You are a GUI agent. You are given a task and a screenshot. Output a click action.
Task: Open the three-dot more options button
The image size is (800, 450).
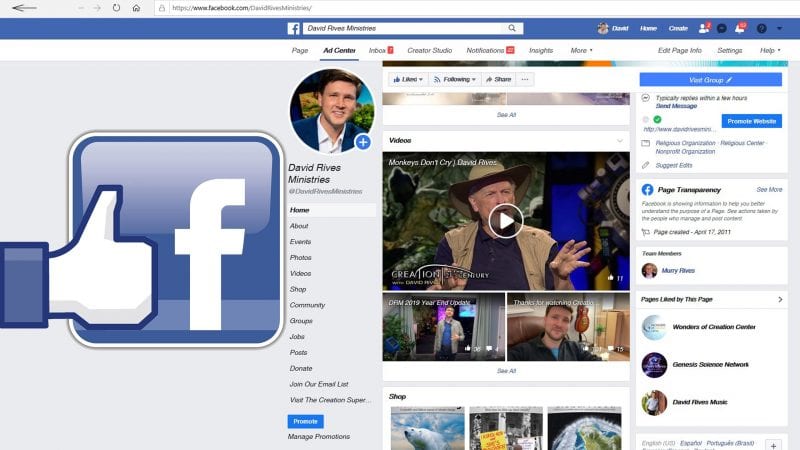pyautogui.click(x=524, y=80)
